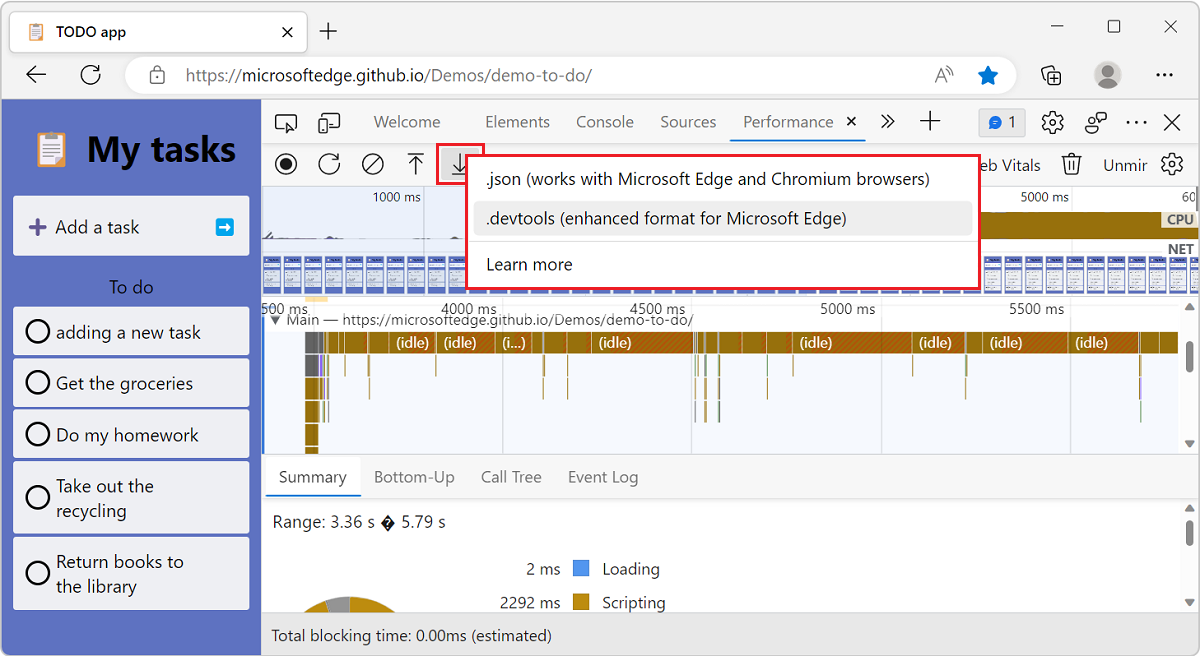Collapse the Main thread track triangle
Viewport: 1200px width, 656px height.
[275, 320]
